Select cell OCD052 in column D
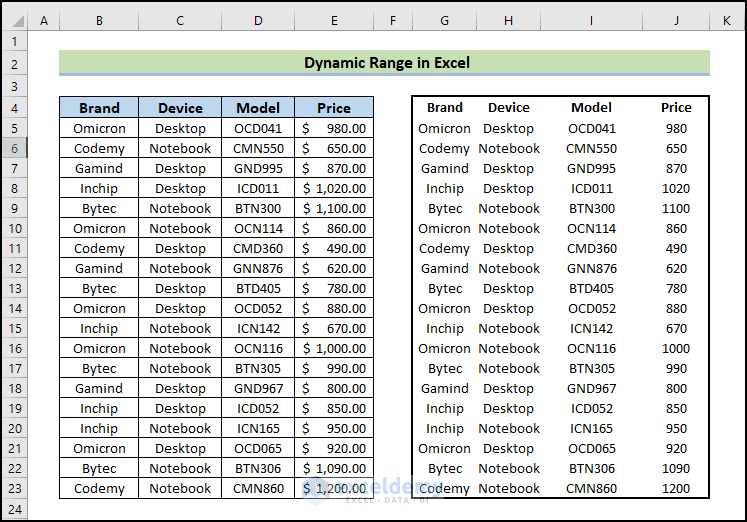Screen dimensions: 747x522 tap(258, 308)
